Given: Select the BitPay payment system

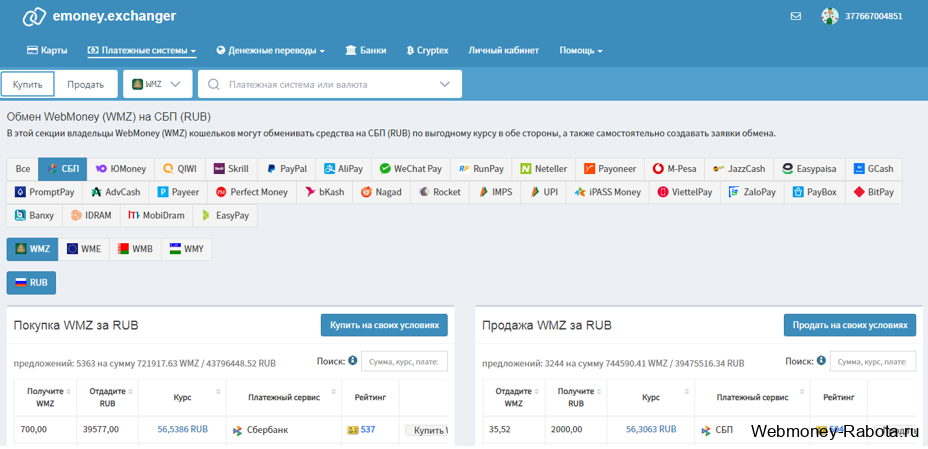Looking at the screenshot, I should [874, 192].
